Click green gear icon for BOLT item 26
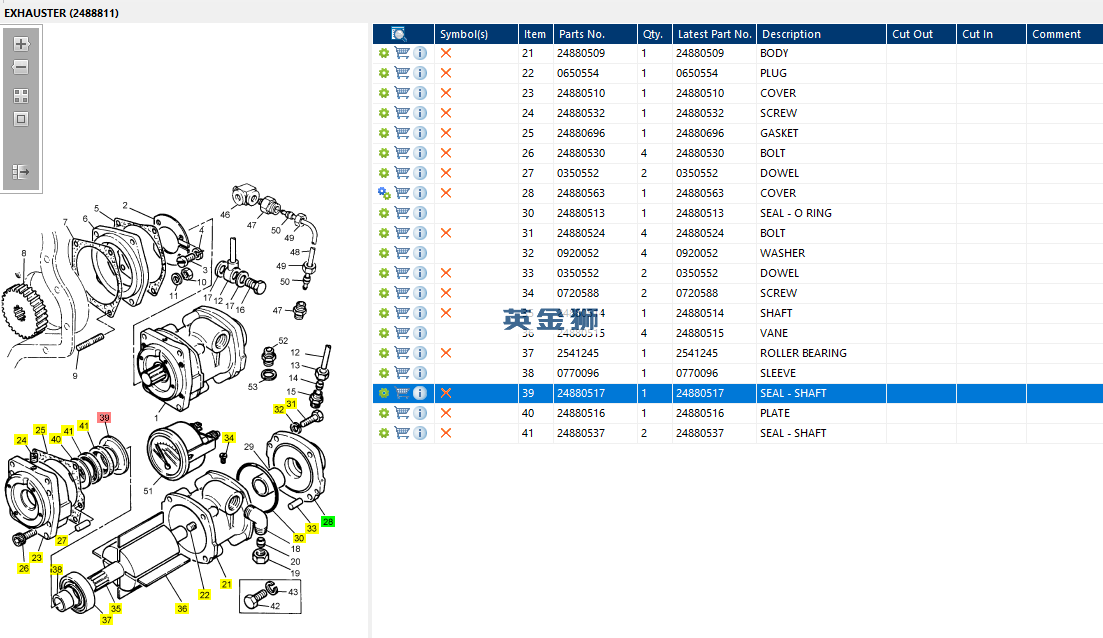 [384, 153]
